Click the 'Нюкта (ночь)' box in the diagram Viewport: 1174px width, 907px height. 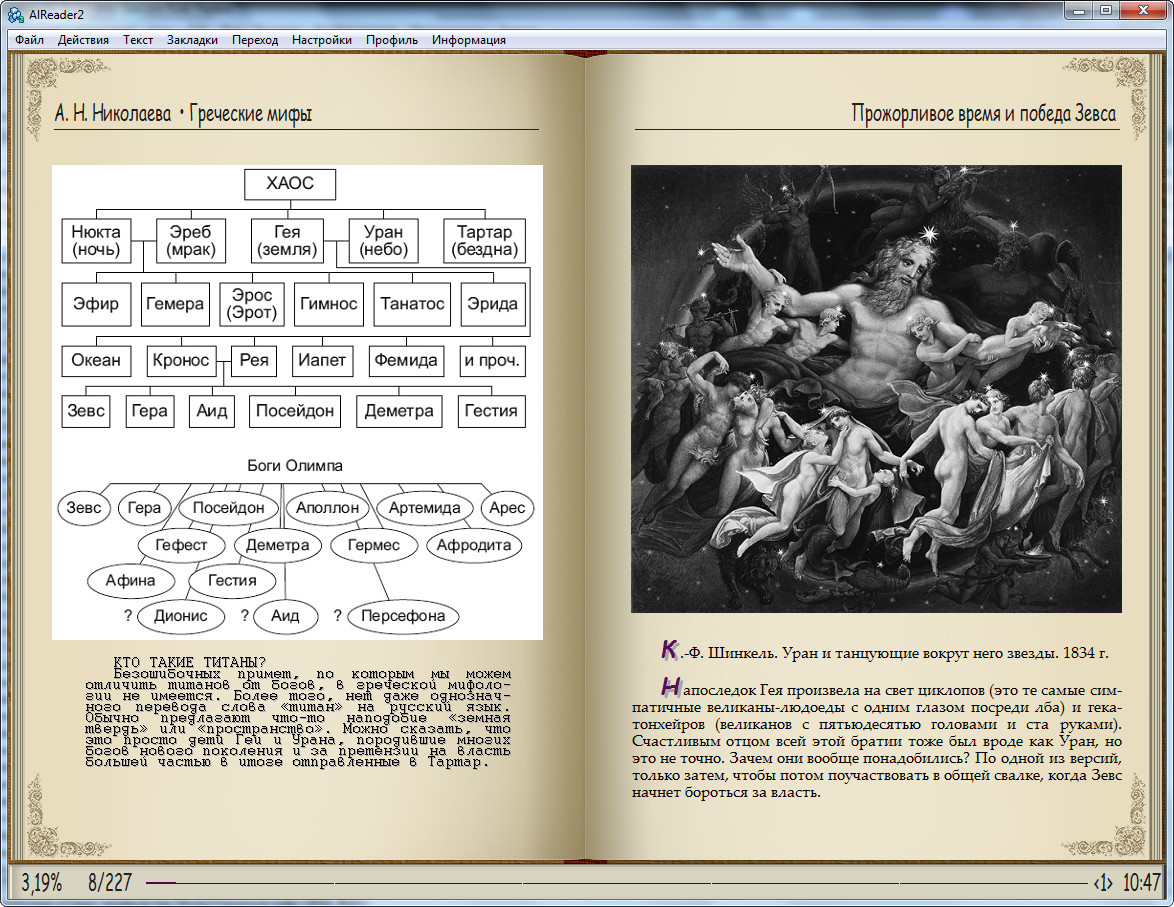click(x=96, y=240)
